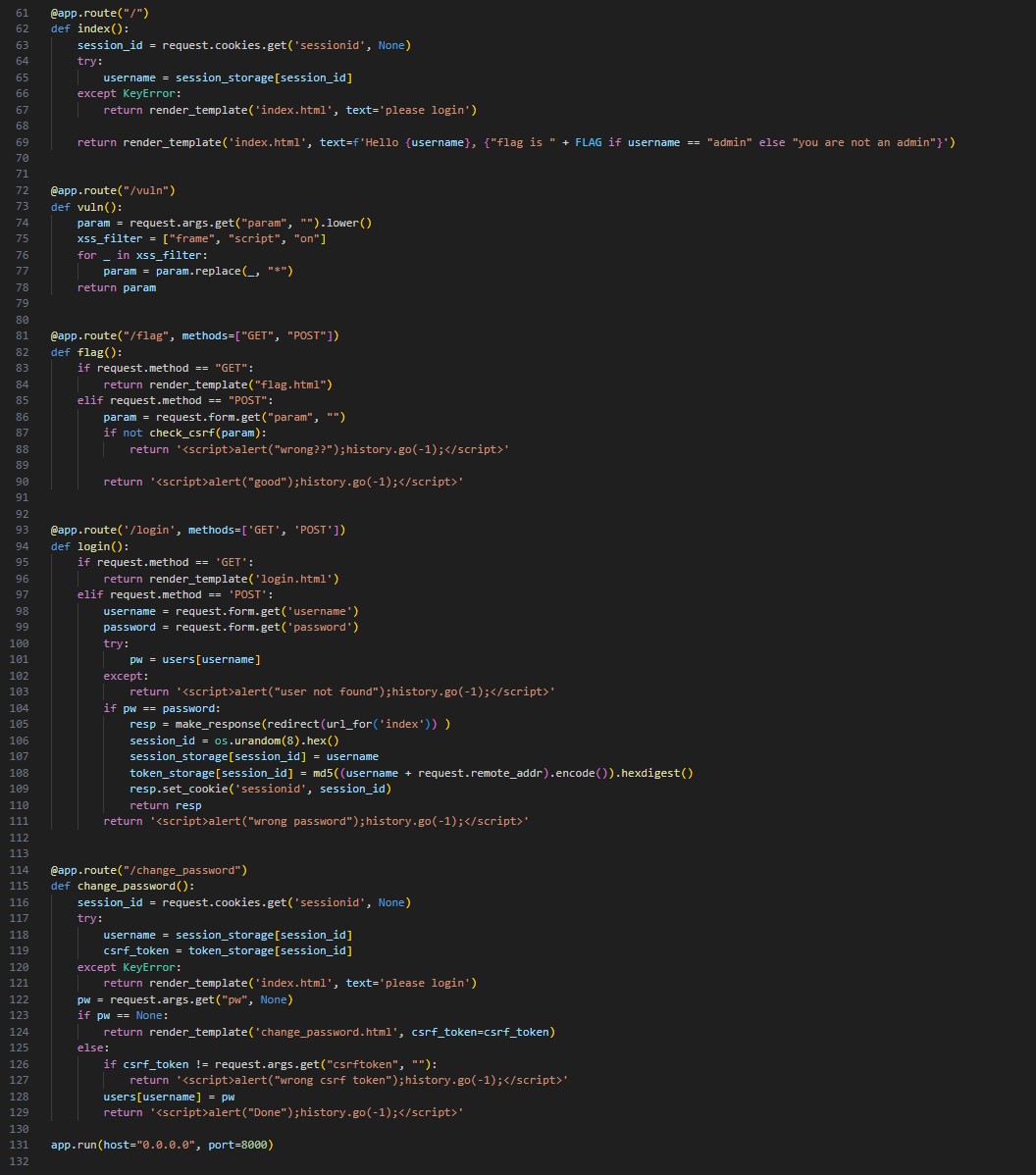This screenshot has width=1036, height=1175.
Task: Click the 'pw = users[username]' line
Action: pyautogui.click(x=195, y=659)
